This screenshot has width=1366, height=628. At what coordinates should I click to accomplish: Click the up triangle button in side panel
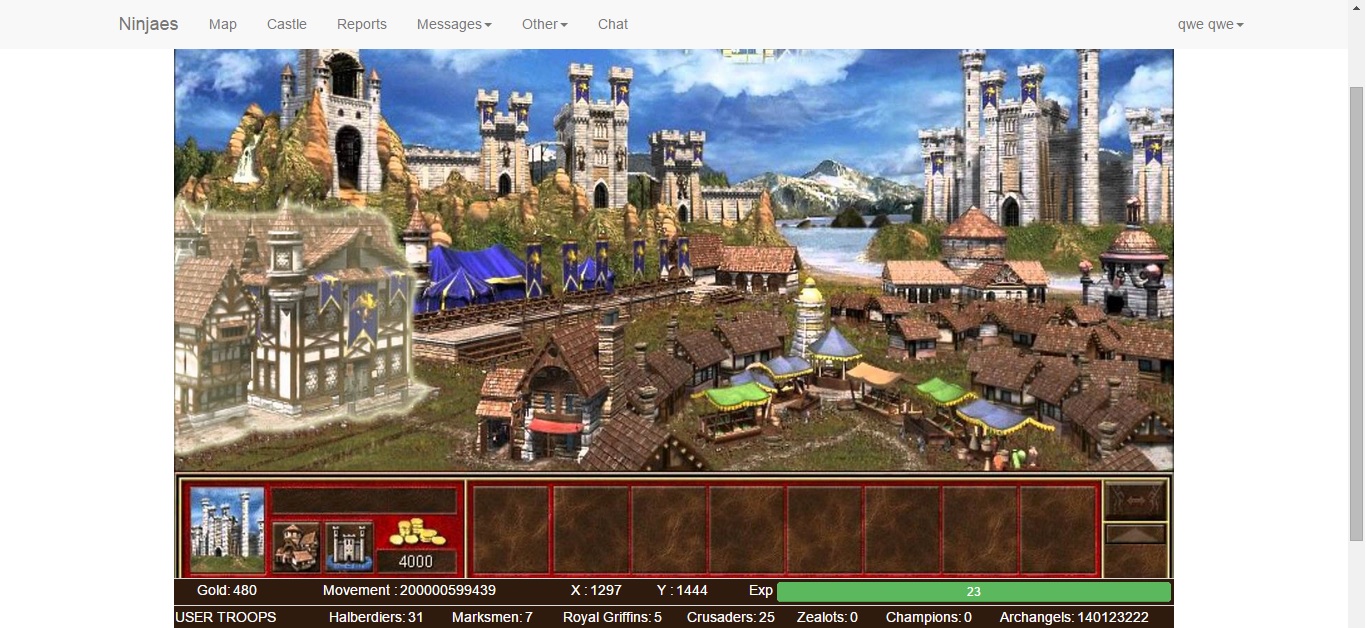[1135, 534]
